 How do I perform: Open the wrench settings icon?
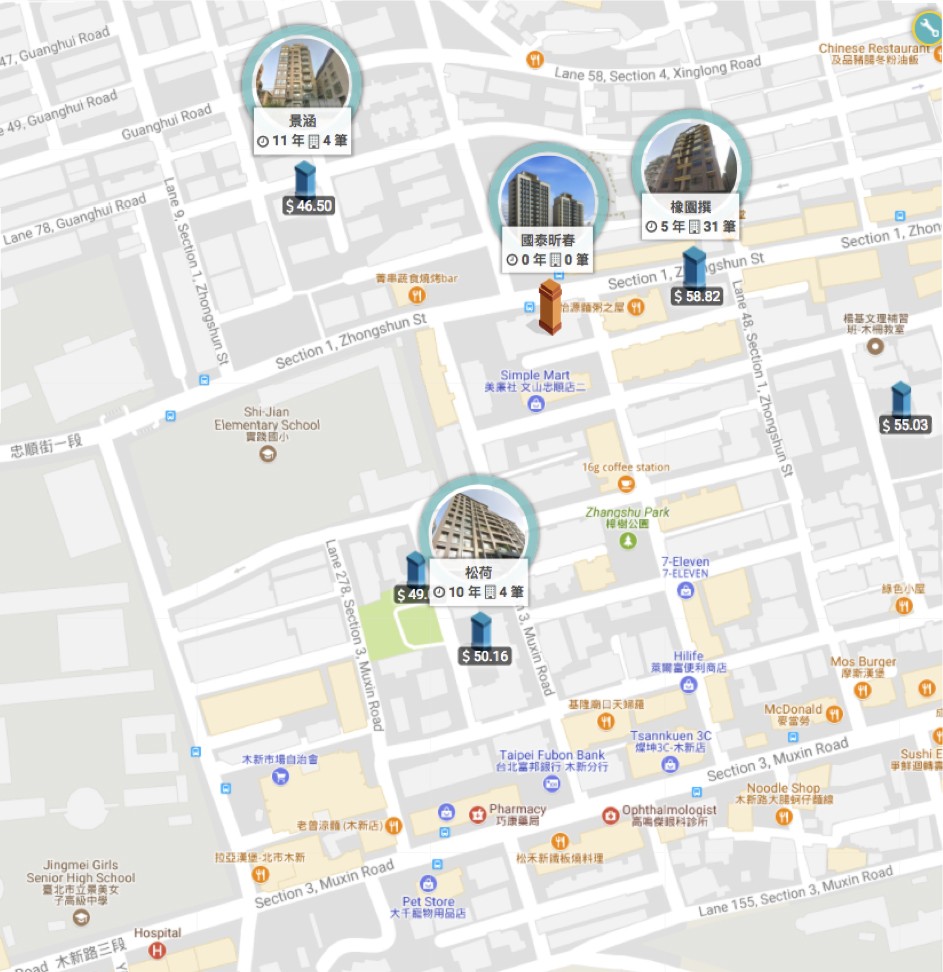[x=928, y=27]
